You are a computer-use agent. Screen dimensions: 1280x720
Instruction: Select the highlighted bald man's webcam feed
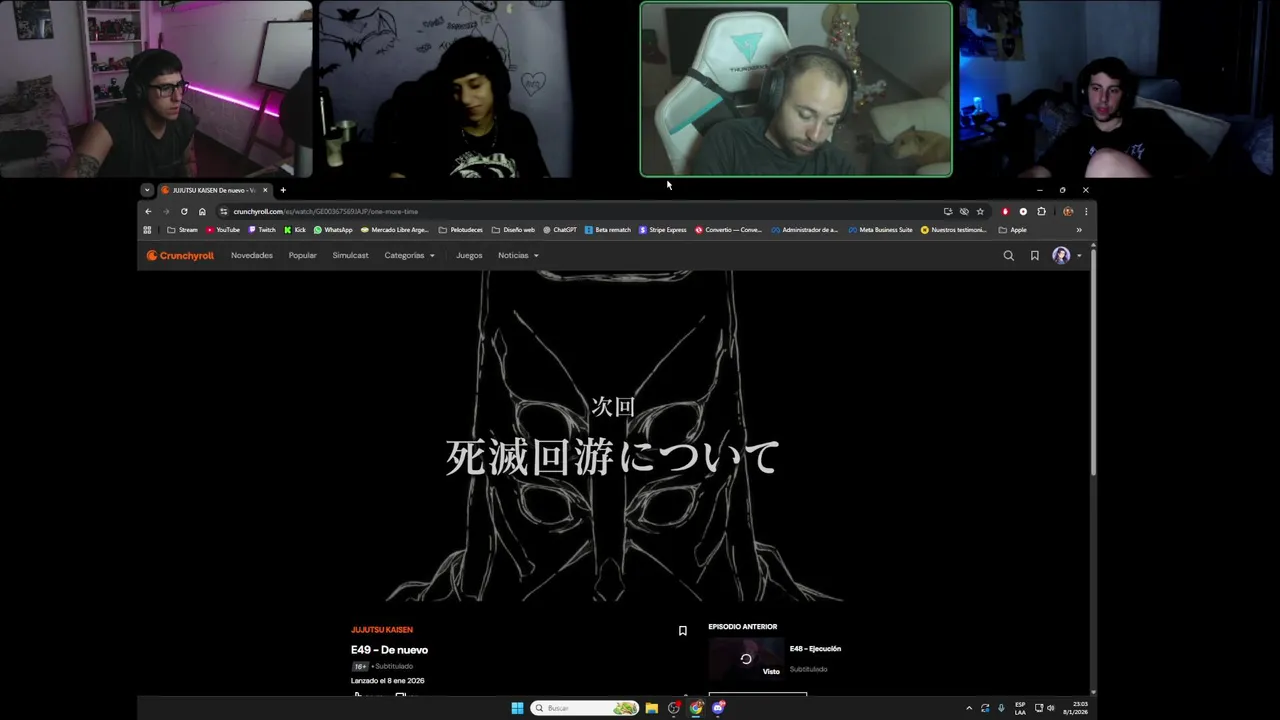[x=796, y=89]
